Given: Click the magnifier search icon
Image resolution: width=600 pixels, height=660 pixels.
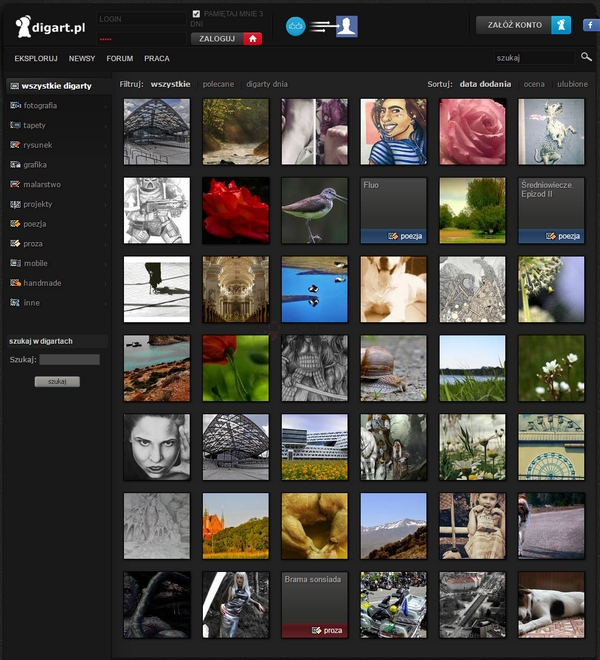Looking at the screenshot, I should (586, 57).
